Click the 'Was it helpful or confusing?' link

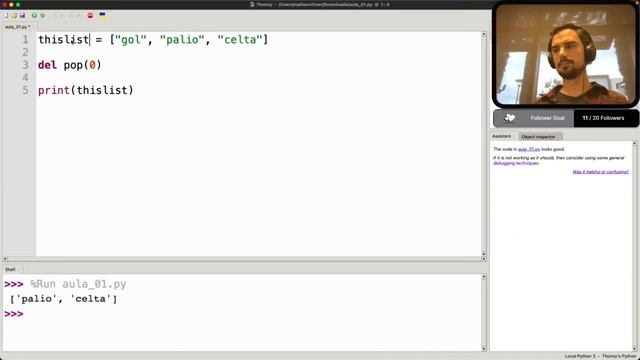pyautogui.click(x=600, y=172)
